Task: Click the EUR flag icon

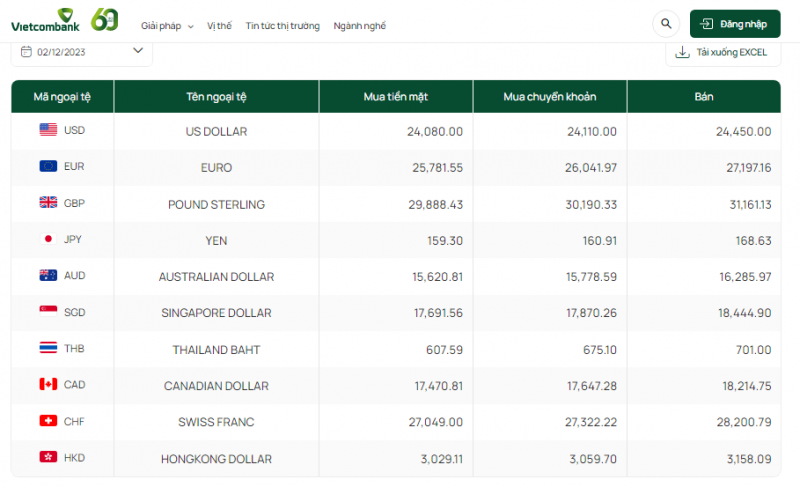Action: pos(48,167)
